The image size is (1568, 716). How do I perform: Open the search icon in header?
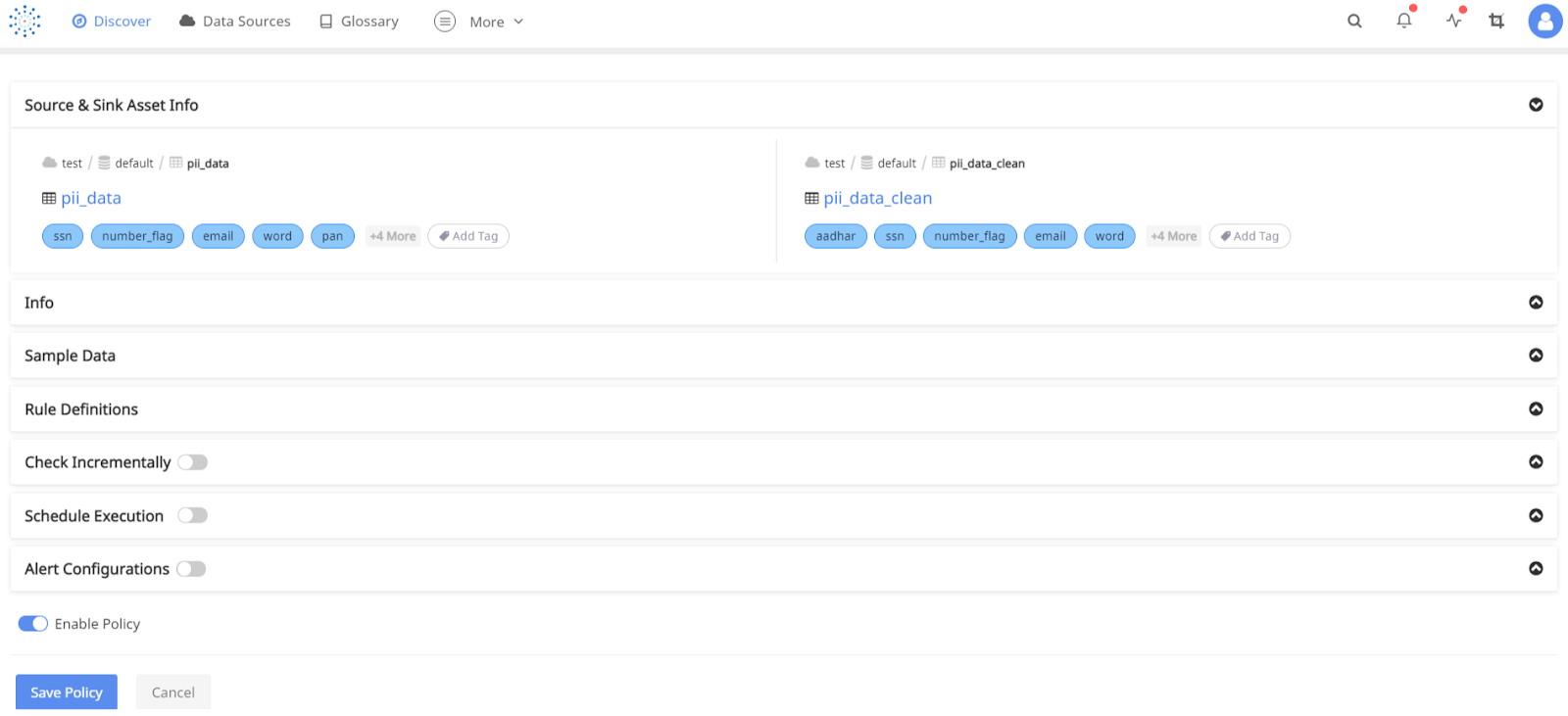click(1354, 21)
